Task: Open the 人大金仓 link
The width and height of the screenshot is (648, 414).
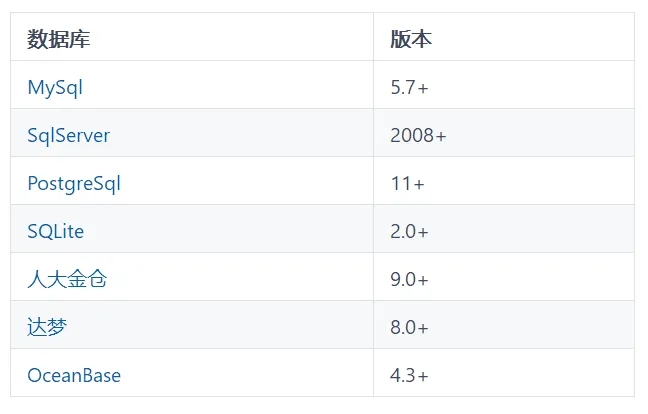Action: [67, 279]
